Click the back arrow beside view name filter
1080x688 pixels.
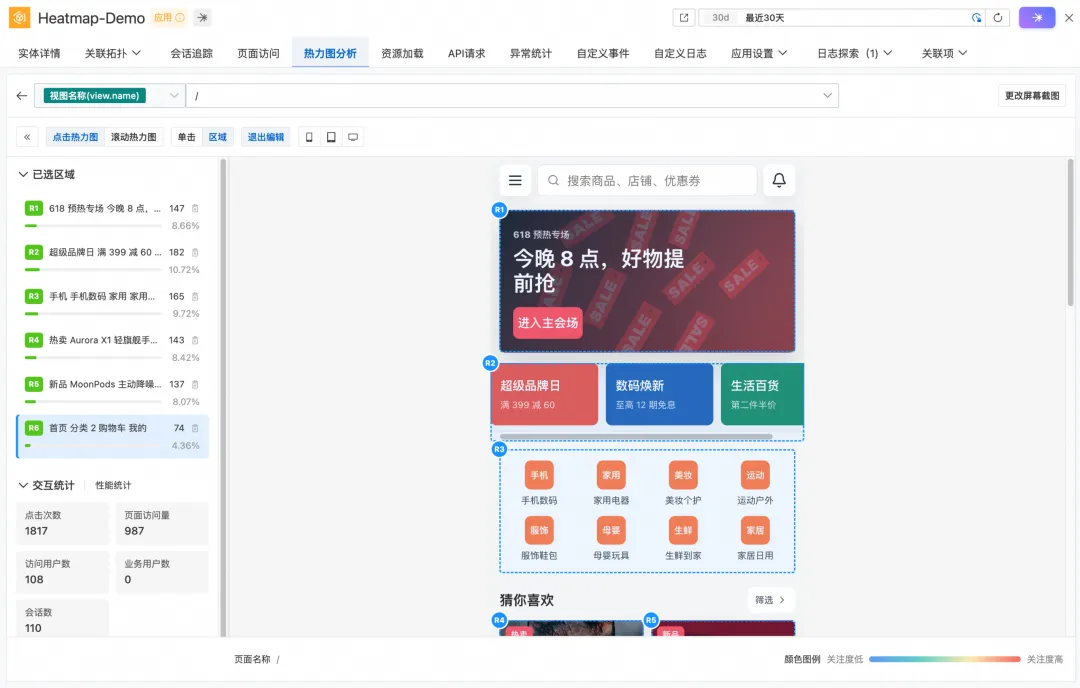(x=21, y=96)
